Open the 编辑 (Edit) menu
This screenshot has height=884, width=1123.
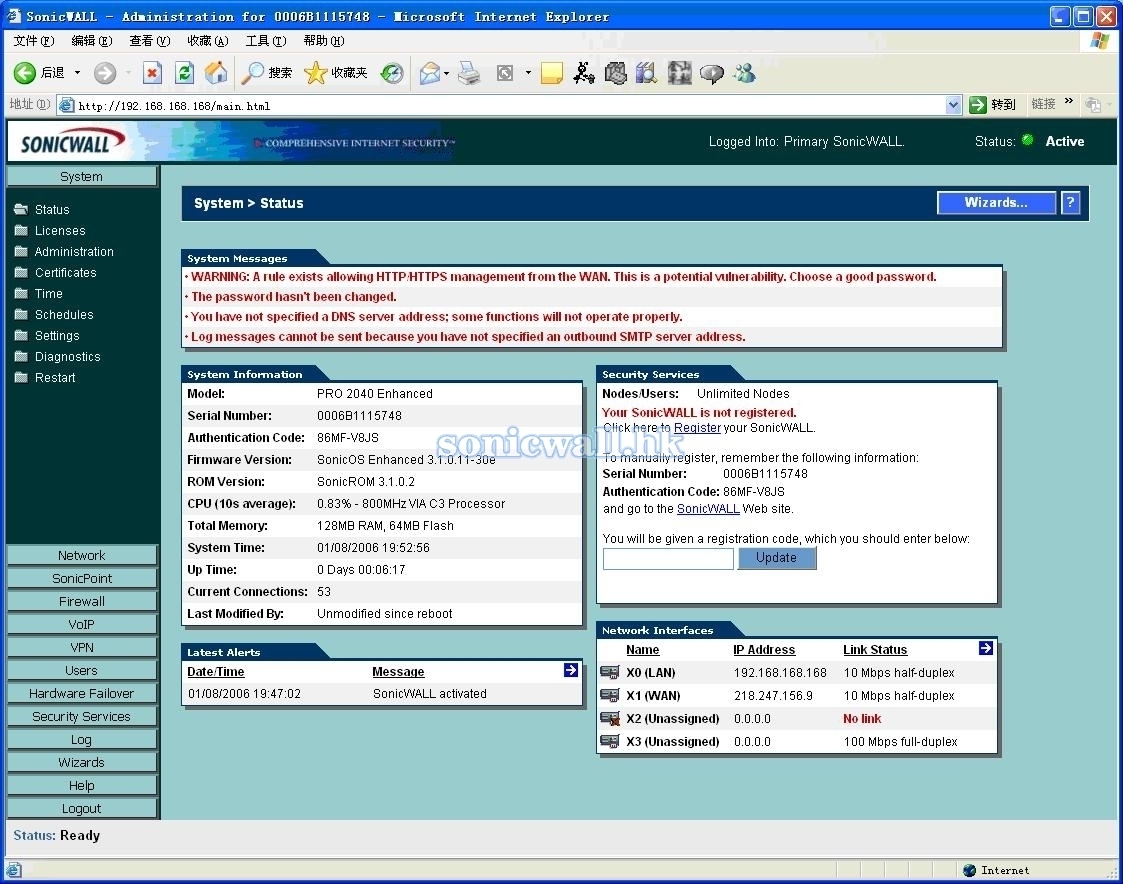[92, 41]
